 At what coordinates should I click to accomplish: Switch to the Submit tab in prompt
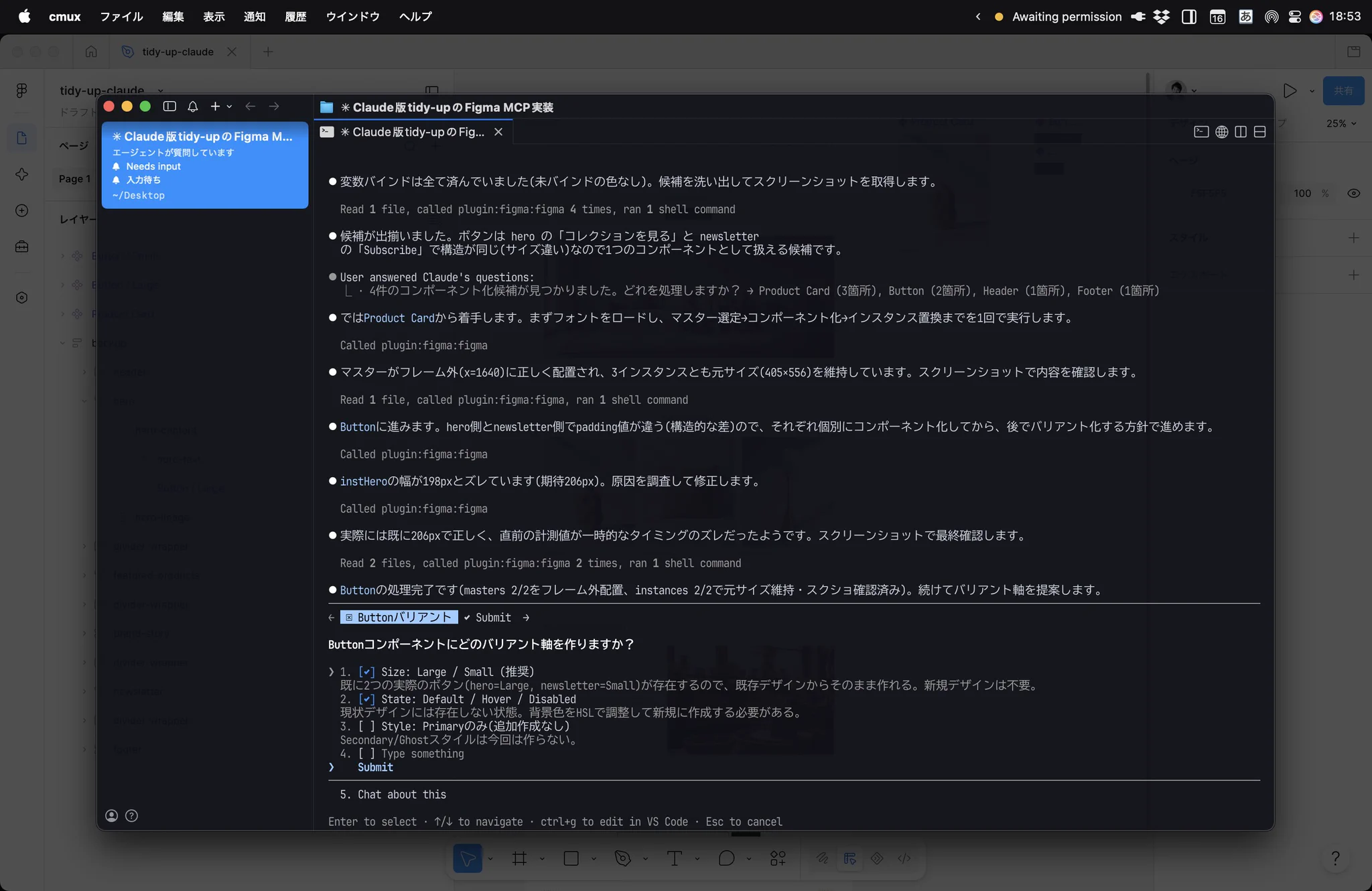click(488, 618)
